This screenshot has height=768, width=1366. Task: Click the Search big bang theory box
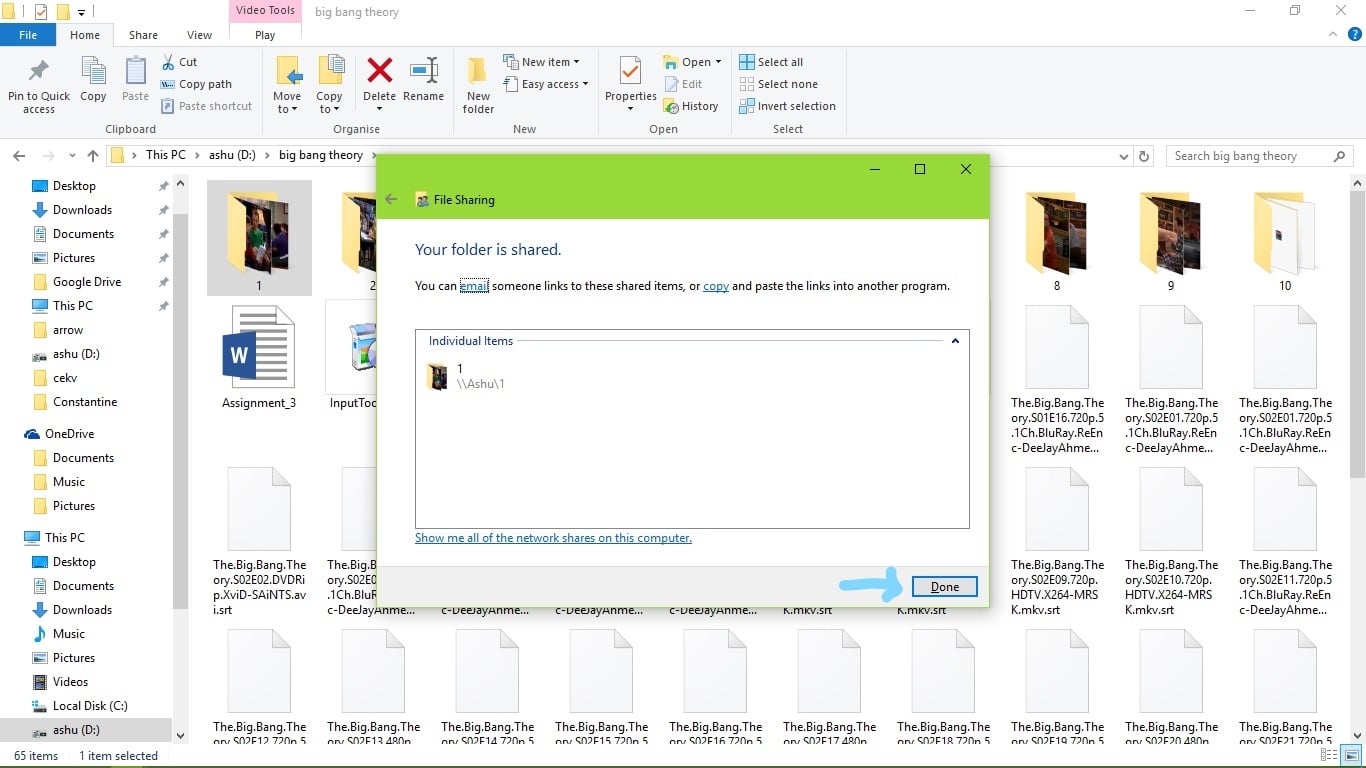pos(1259,156)
